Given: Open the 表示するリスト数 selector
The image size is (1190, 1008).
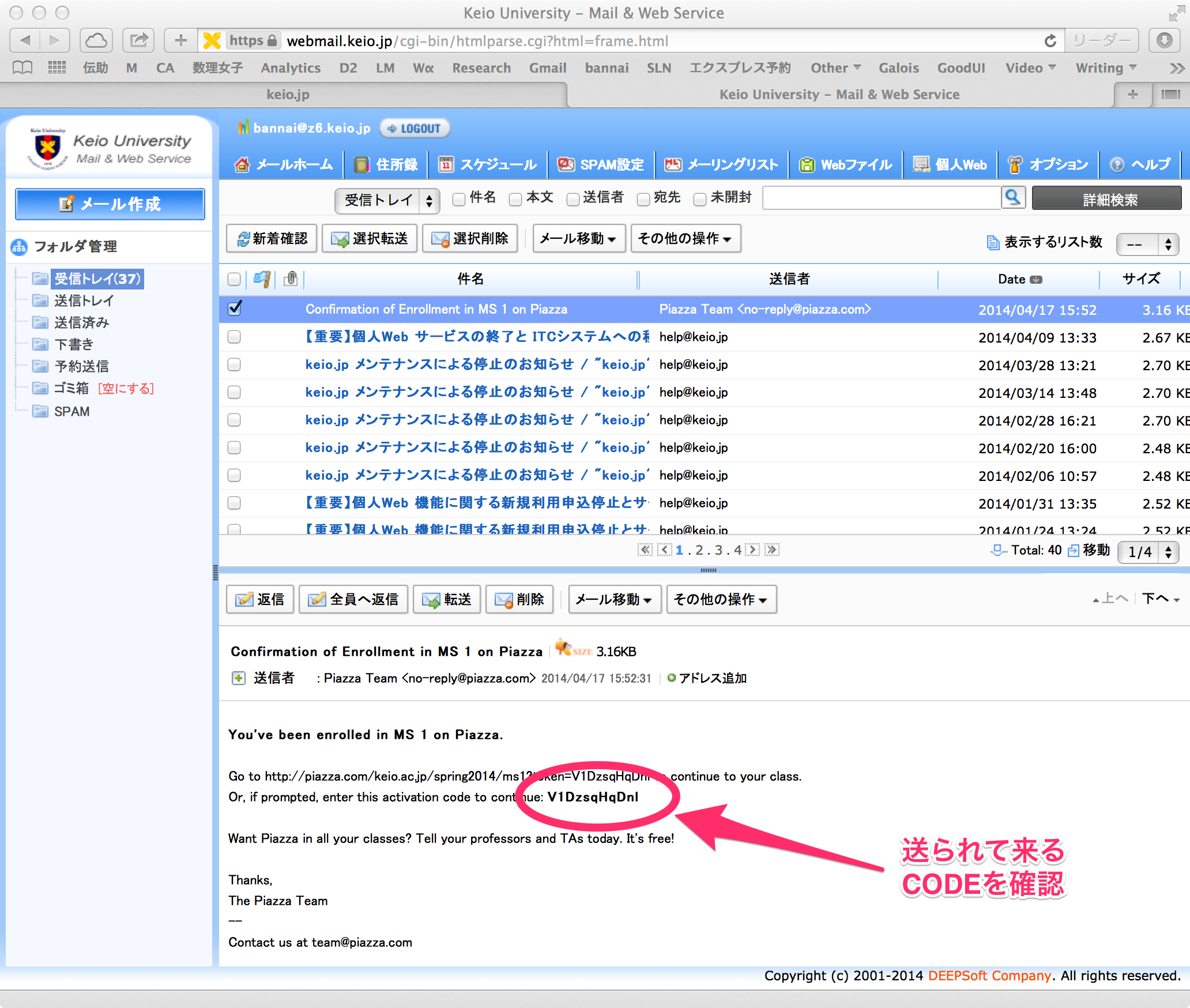Looking at the screenshot, I should (x=1147, y=244).
